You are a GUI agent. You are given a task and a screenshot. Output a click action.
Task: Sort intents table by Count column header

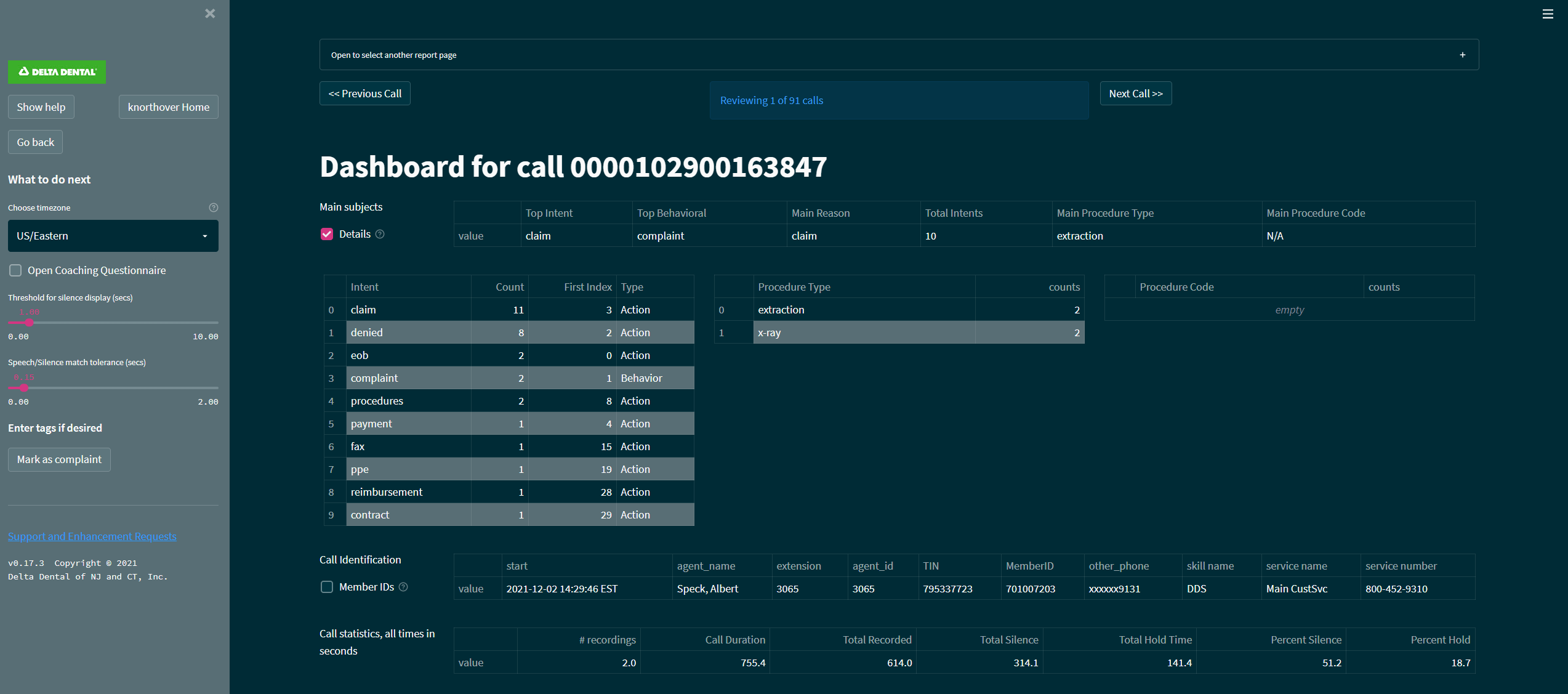pyautogui.click(x=509, y=287)
